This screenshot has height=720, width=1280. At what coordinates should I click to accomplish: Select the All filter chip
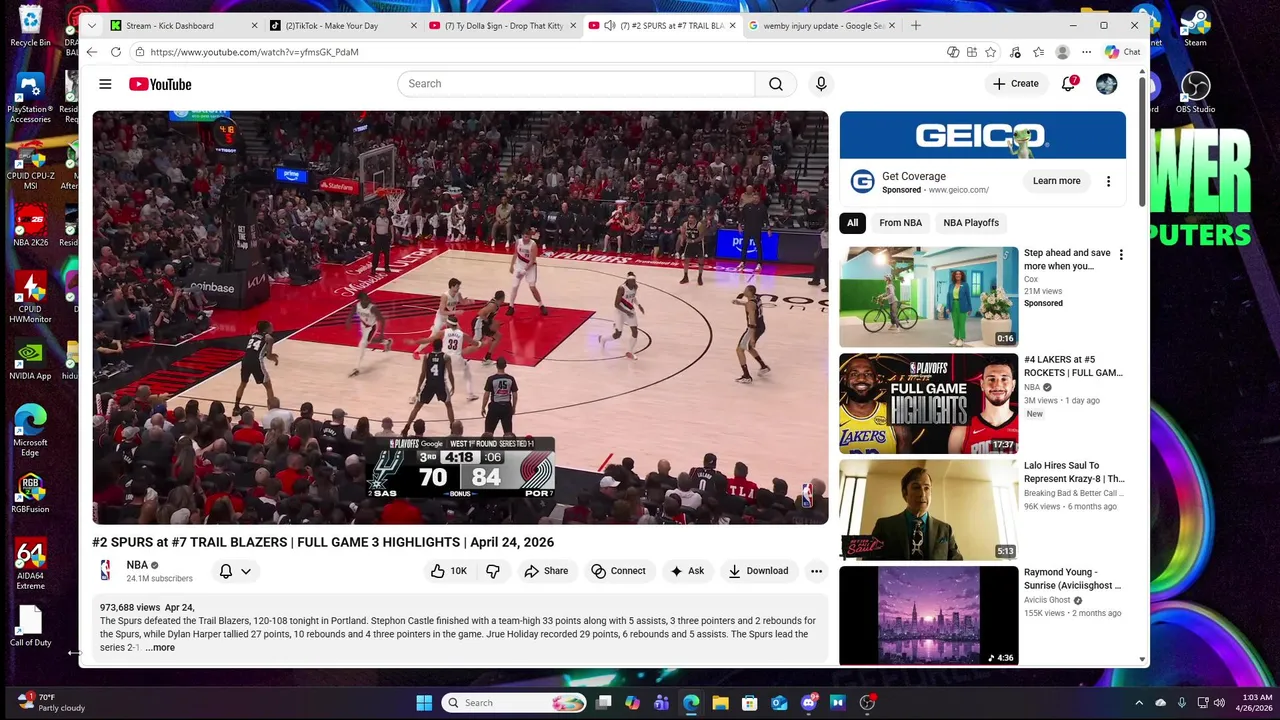point(853,223)
